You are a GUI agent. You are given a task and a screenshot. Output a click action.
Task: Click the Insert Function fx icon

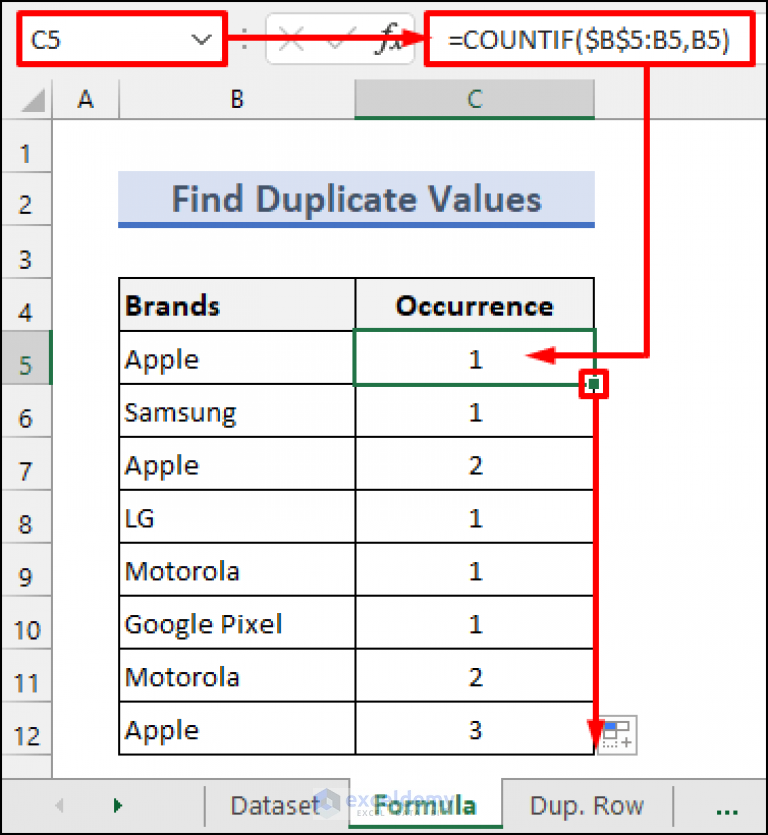pos(389,39)
